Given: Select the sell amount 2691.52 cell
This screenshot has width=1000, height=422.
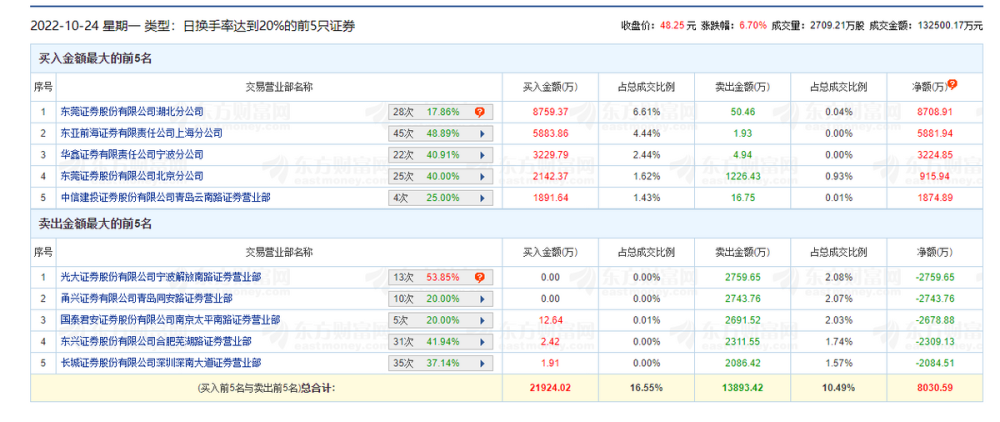Looking at the screenshot, I should tap(742, 320).
